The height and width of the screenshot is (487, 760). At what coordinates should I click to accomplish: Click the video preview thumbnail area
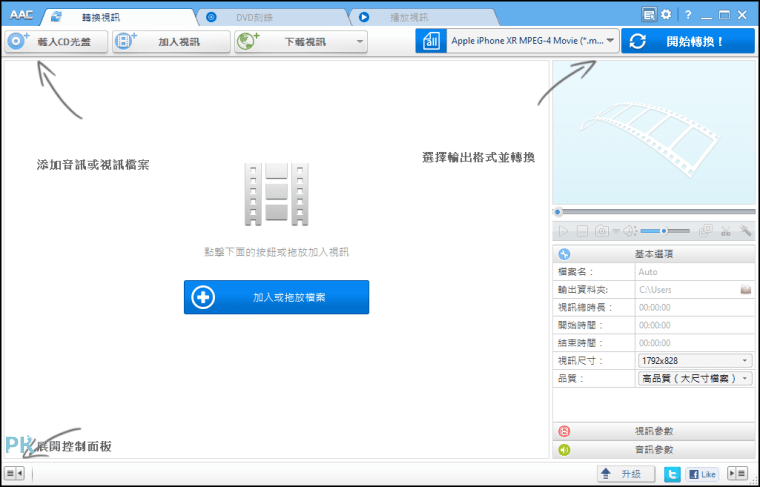coord(654,133)
